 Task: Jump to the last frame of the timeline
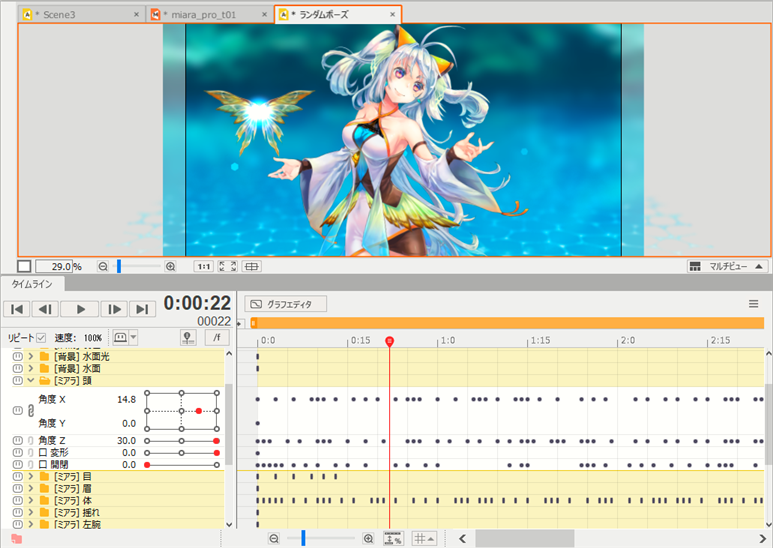[x=142, y=309]
